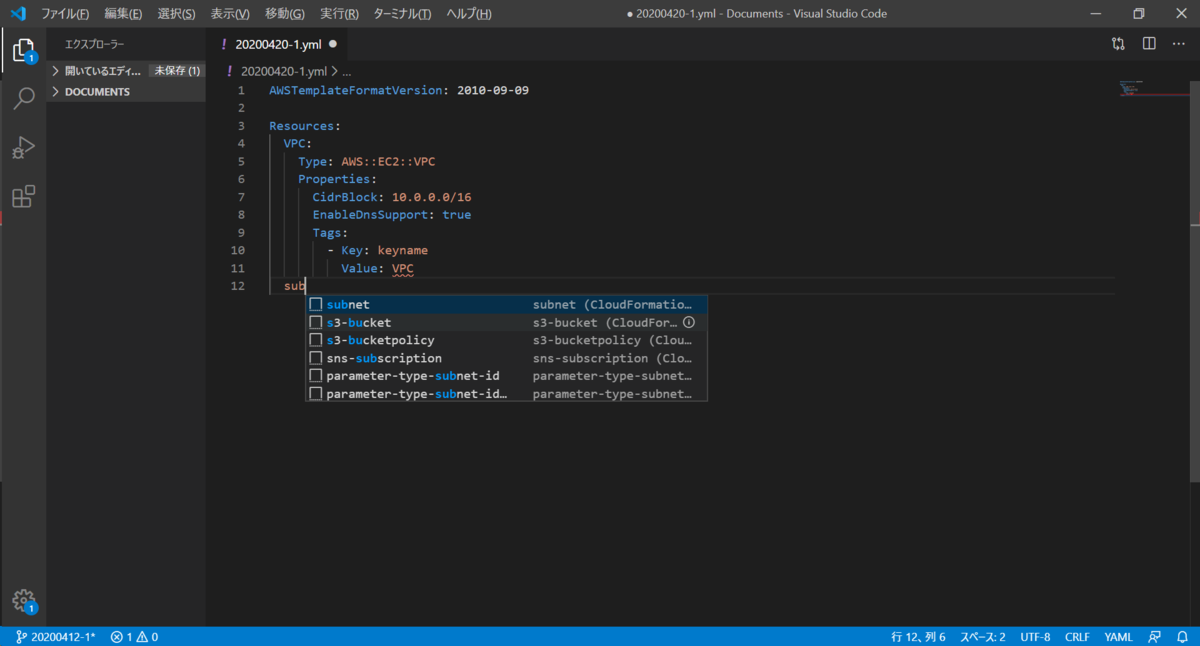Screen dimensions: 1200x646
Task: Click the unsaved dot on 20200420-1.yml tab
Action: (x=332, y=44)
